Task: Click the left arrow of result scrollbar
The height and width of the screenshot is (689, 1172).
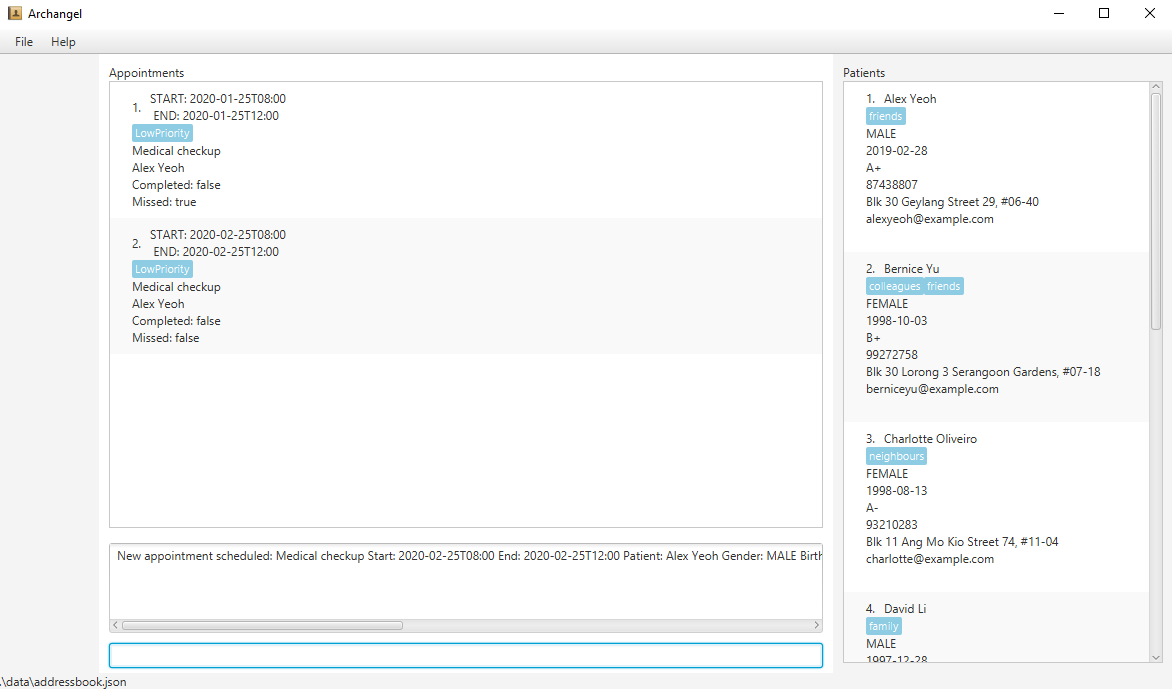Action: coord(115,625)
